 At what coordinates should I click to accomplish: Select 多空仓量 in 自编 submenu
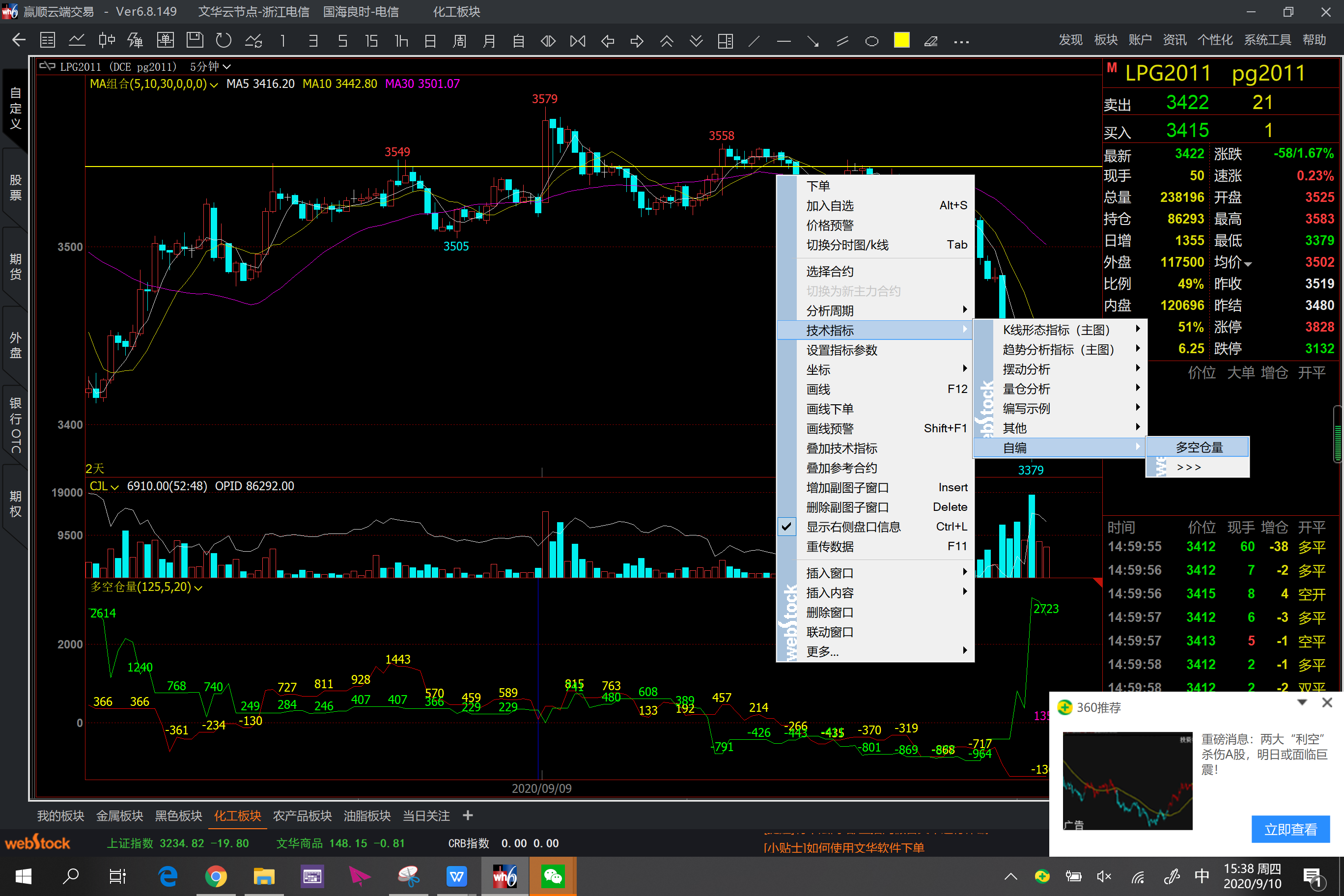1198,448
